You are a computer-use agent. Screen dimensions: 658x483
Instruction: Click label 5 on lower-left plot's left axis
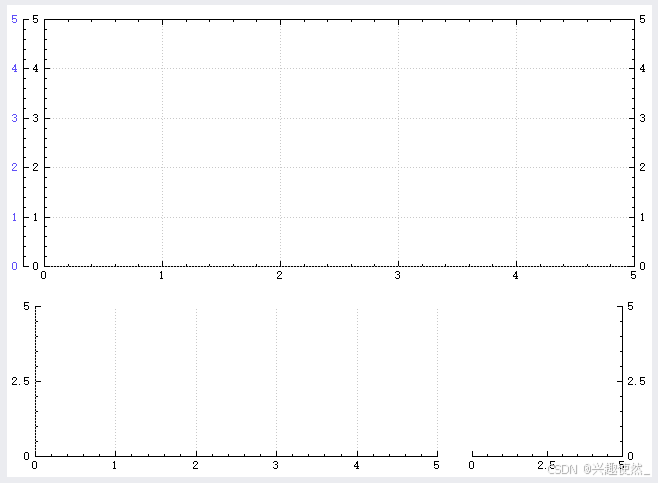26,306
